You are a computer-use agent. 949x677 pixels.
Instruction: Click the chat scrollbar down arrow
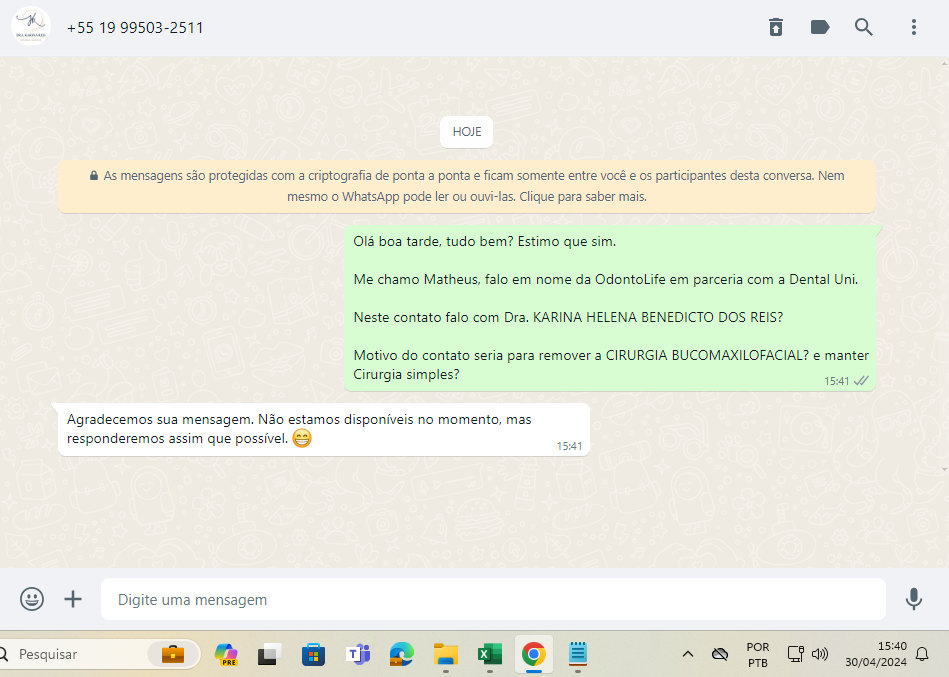944,469
